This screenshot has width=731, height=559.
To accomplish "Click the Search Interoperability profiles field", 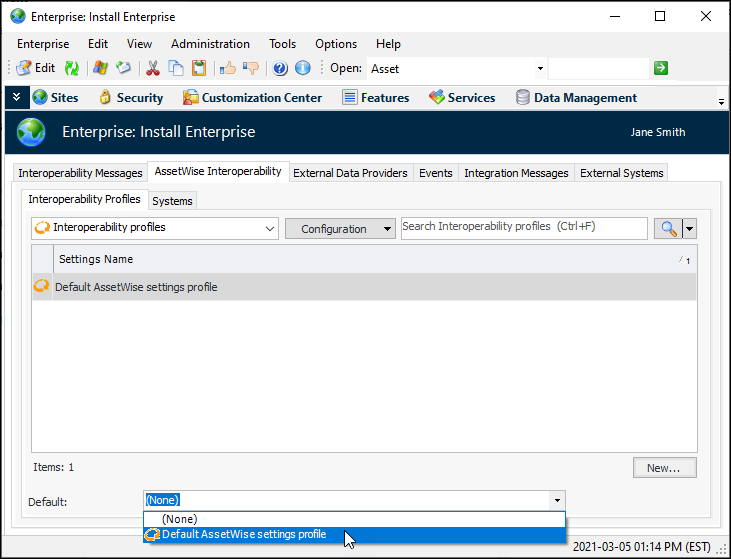I will click(524, 228).
